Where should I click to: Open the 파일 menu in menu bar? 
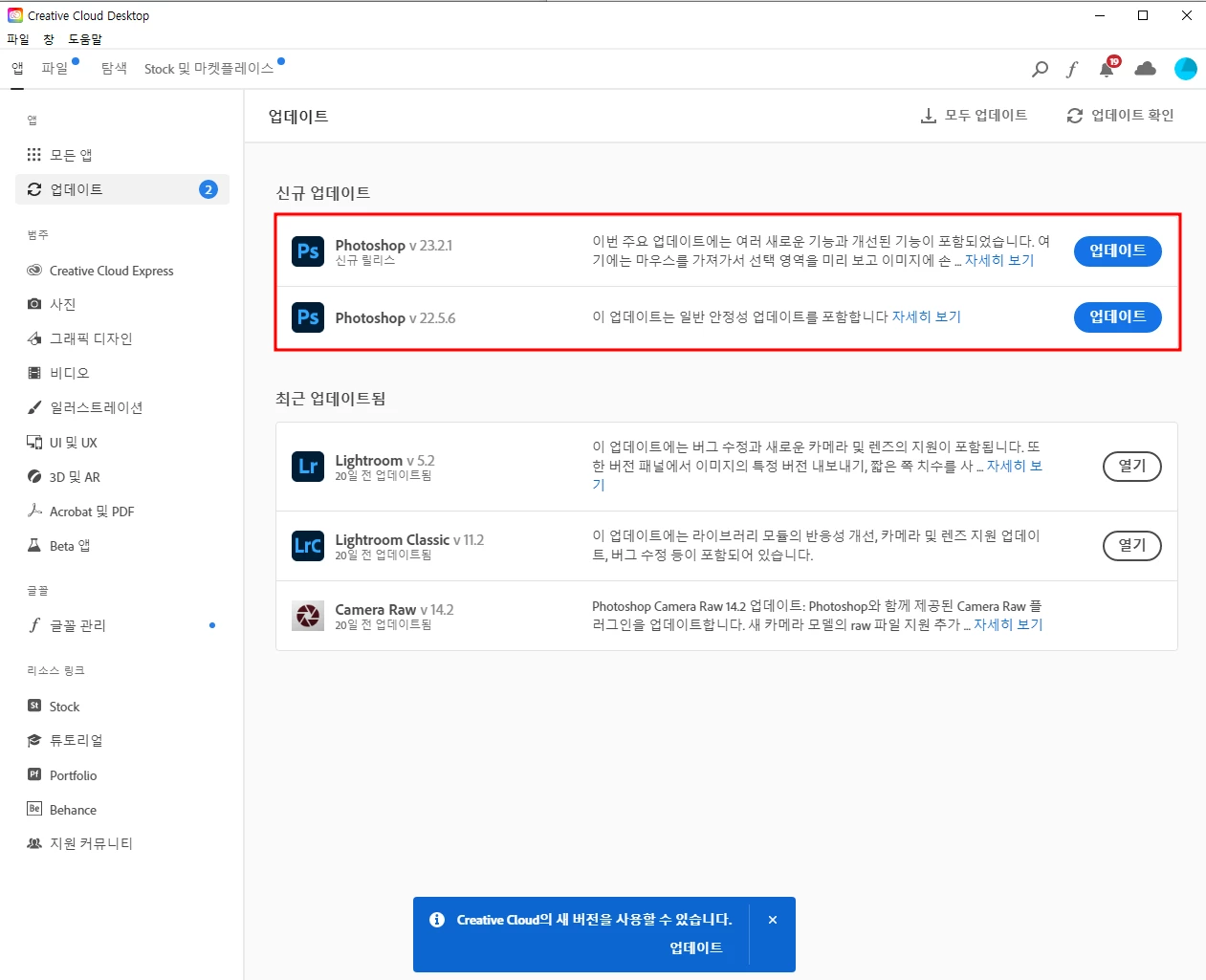coord(18,39)
